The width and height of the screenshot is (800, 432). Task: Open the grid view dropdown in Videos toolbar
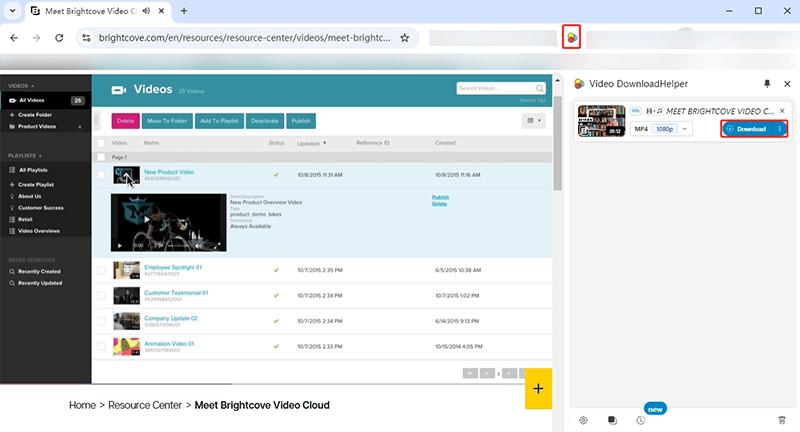point(533,120)
